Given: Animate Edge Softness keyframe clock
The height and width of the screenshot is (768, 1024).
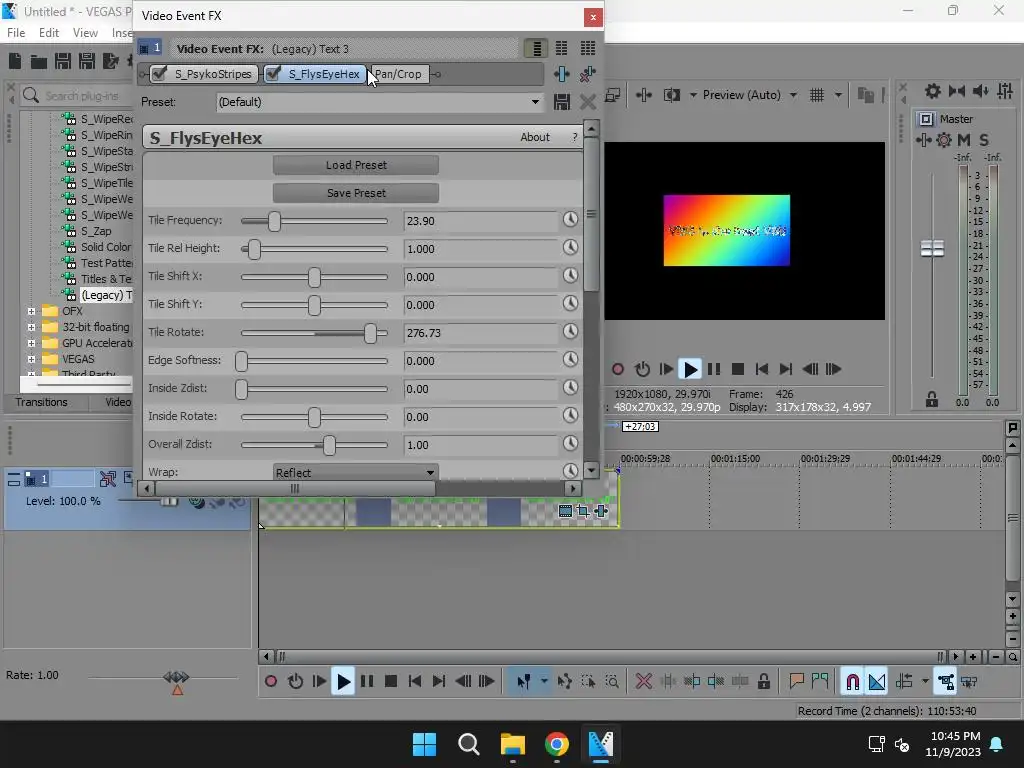Looking at the screenshot, I should click(x=571, y=360).
